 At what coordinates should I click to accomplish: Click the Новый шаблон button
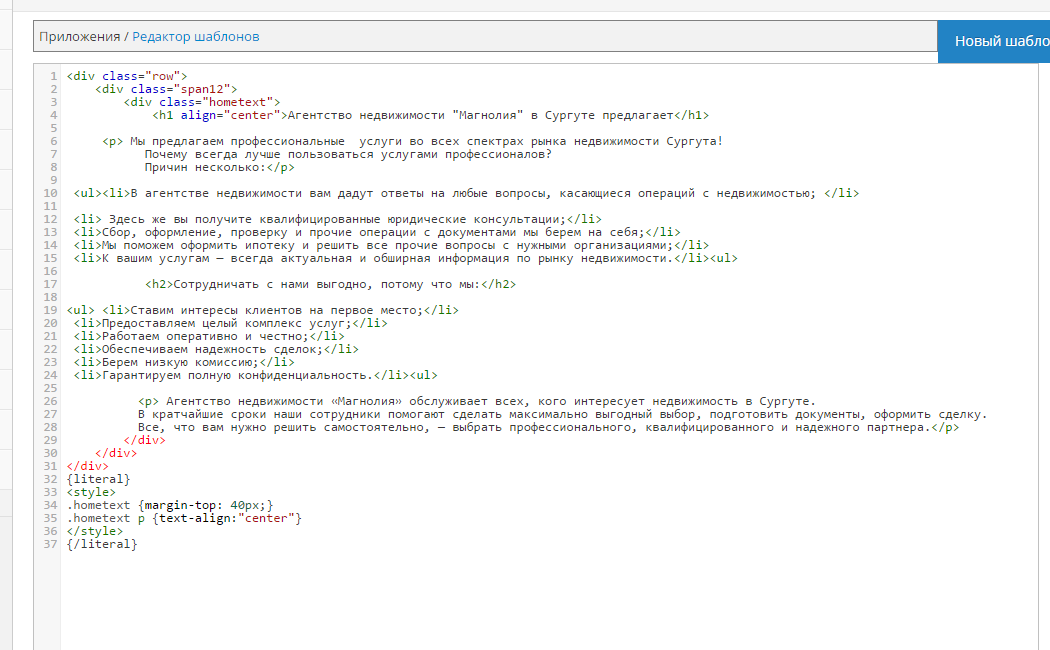tap(994, 42)
